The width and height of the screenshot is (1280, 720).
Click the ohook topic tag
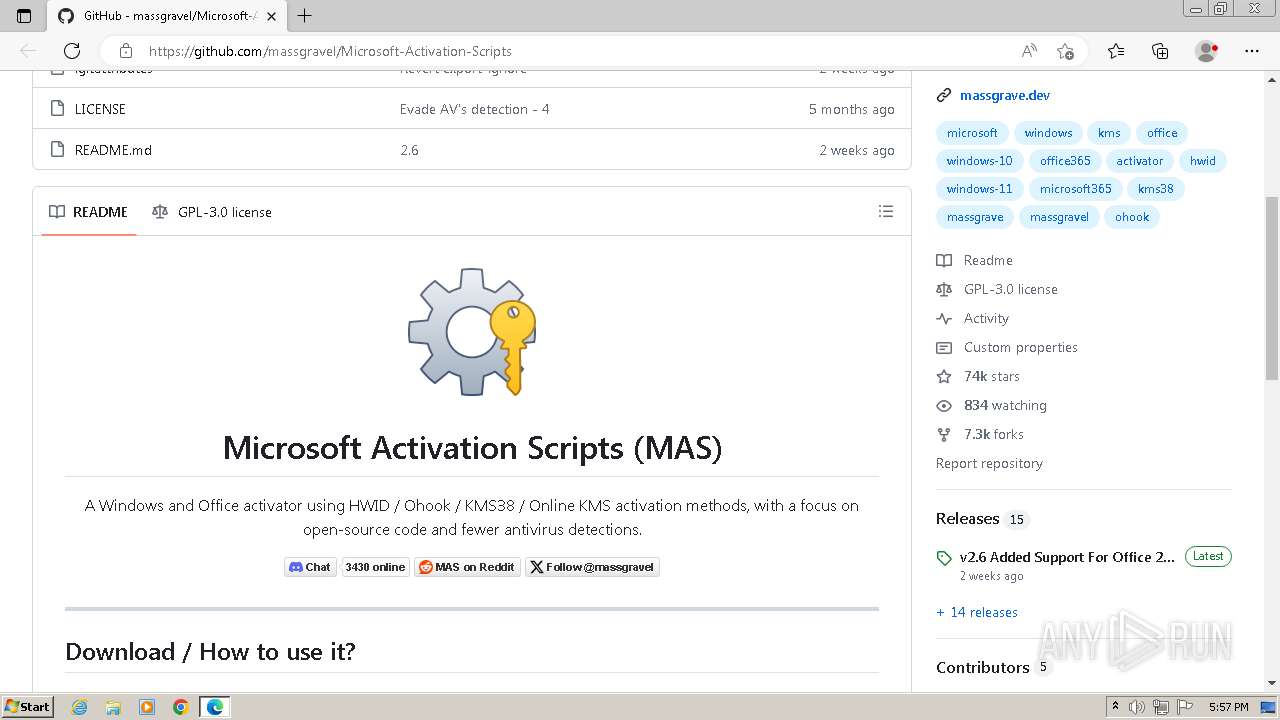tap(1132, 217)
